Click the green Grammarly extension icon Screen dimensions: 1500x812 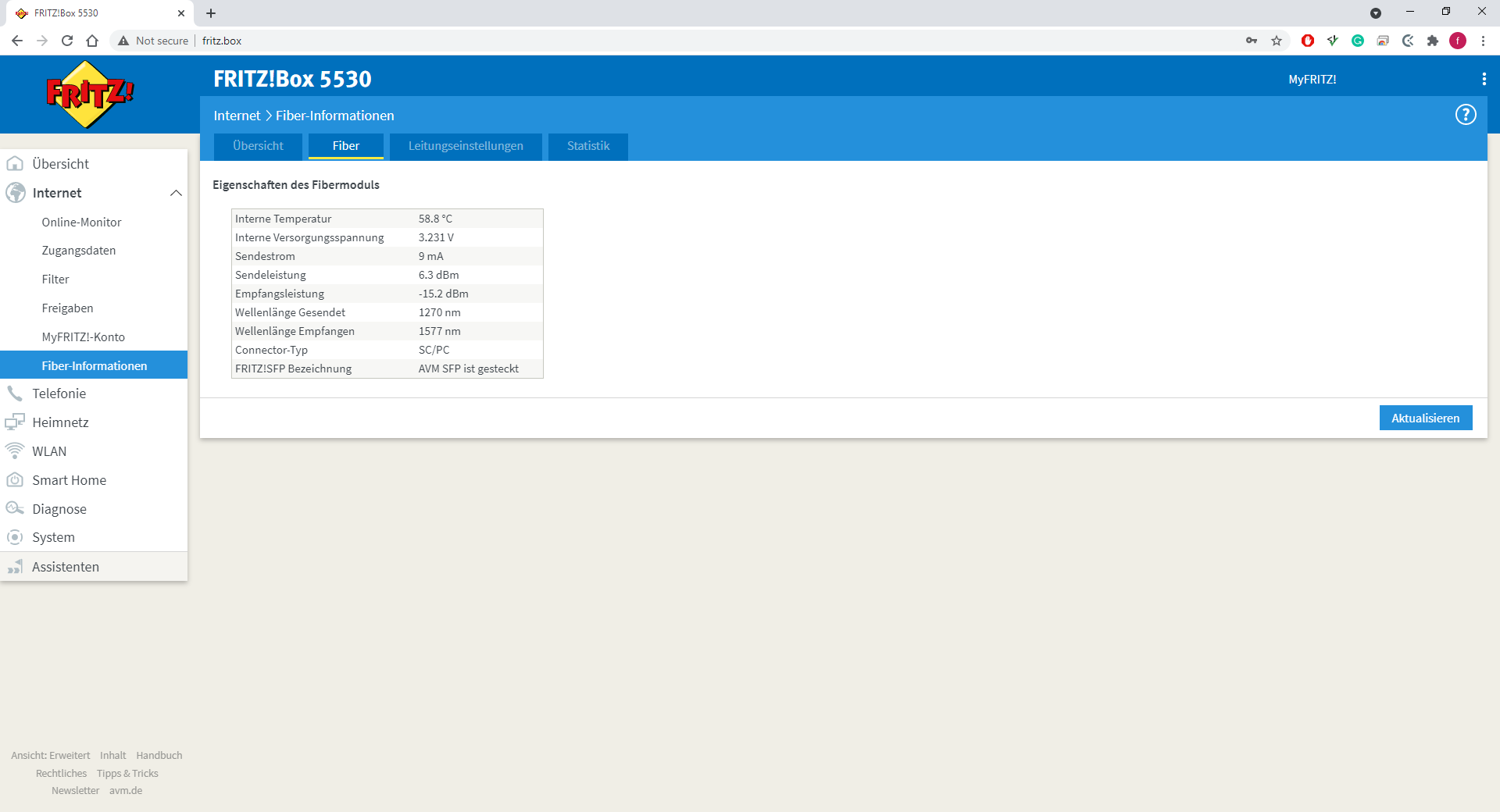(x=1358, y=41)
